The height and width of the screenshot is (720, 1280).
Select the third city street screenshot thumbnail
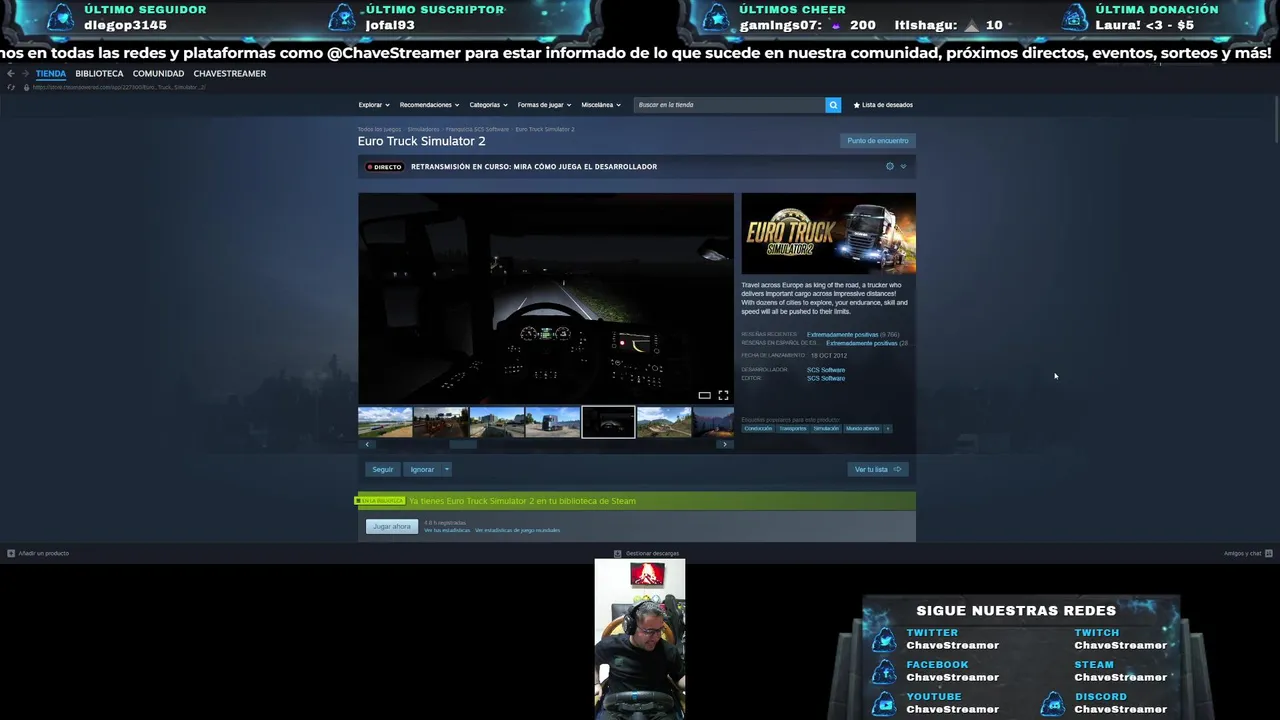(x=497, y=422)
